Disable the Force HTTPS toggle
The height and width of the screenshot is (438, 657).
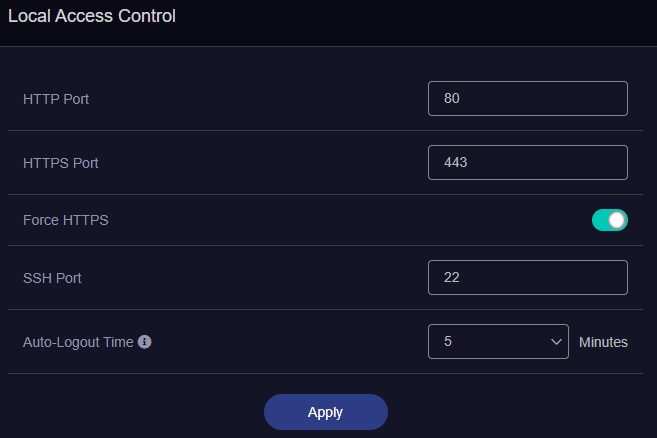pyautogui.click(x=609, y=220)
